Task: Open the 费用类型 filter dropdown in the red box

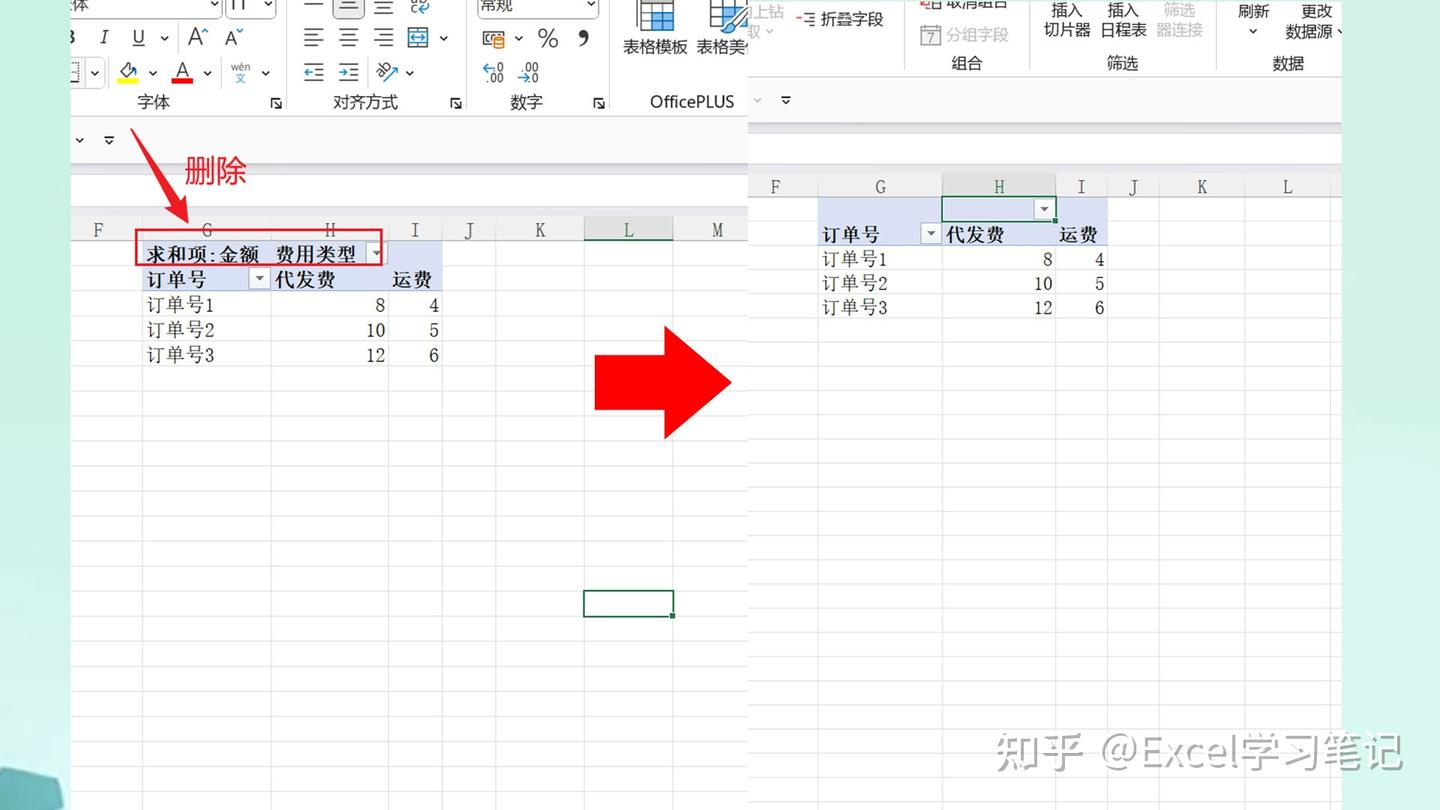Action: [375, 253]
